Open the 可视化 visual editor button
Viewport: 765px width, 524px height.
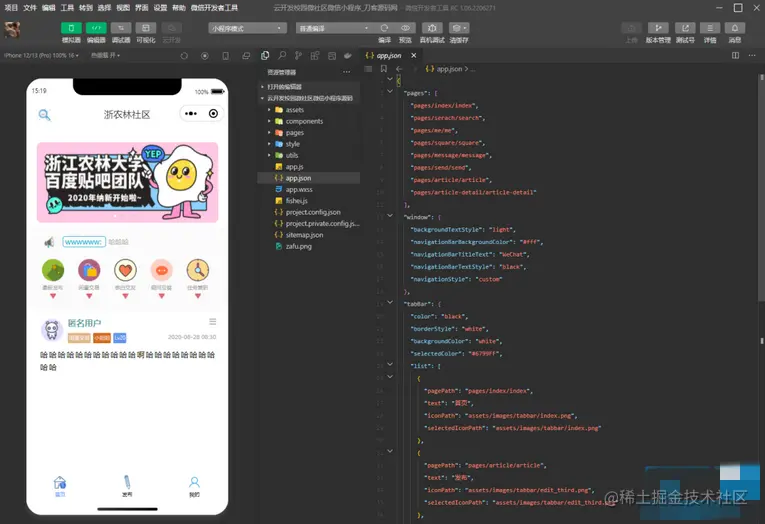tap(146, 28)
